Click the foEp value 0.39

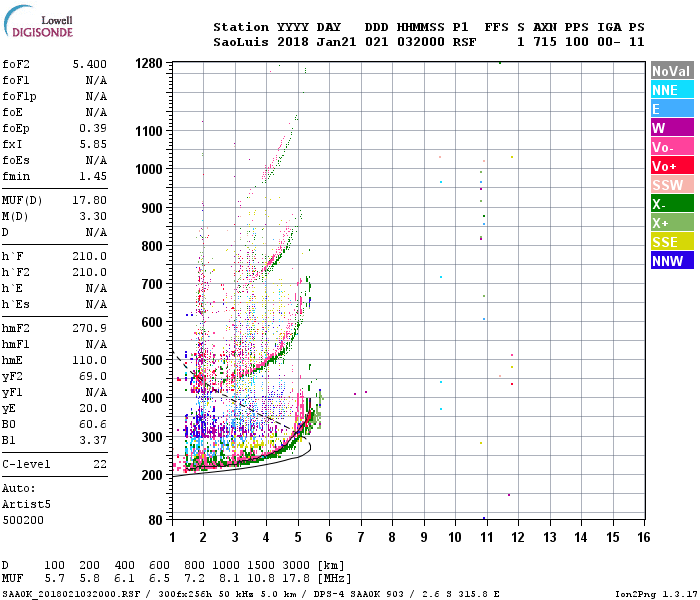[93, 129]
